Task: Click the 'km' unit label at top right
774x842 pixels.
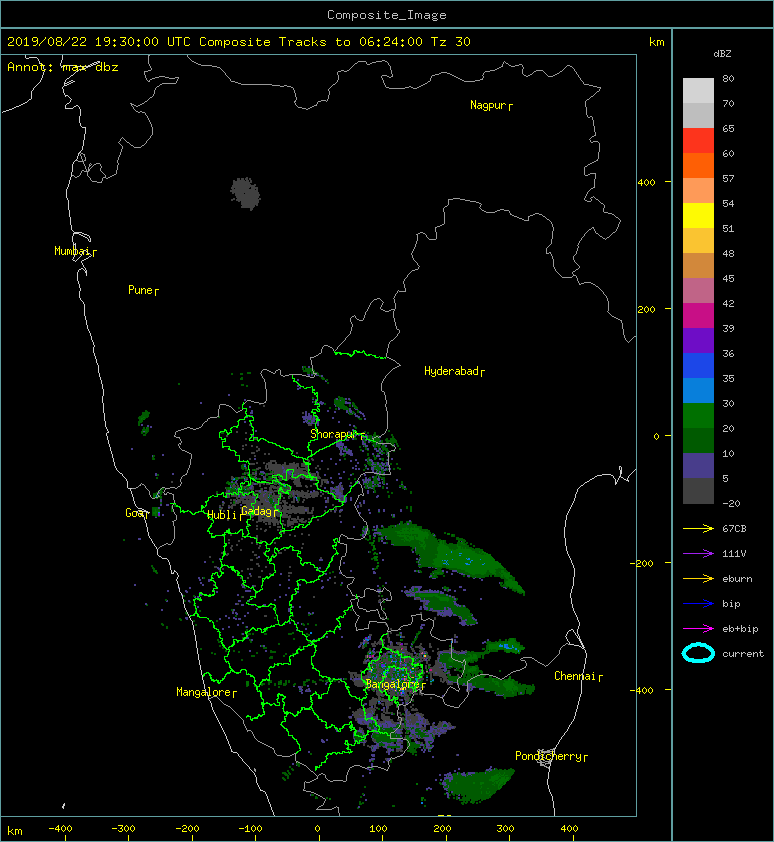Action: (x=656, y=42)
